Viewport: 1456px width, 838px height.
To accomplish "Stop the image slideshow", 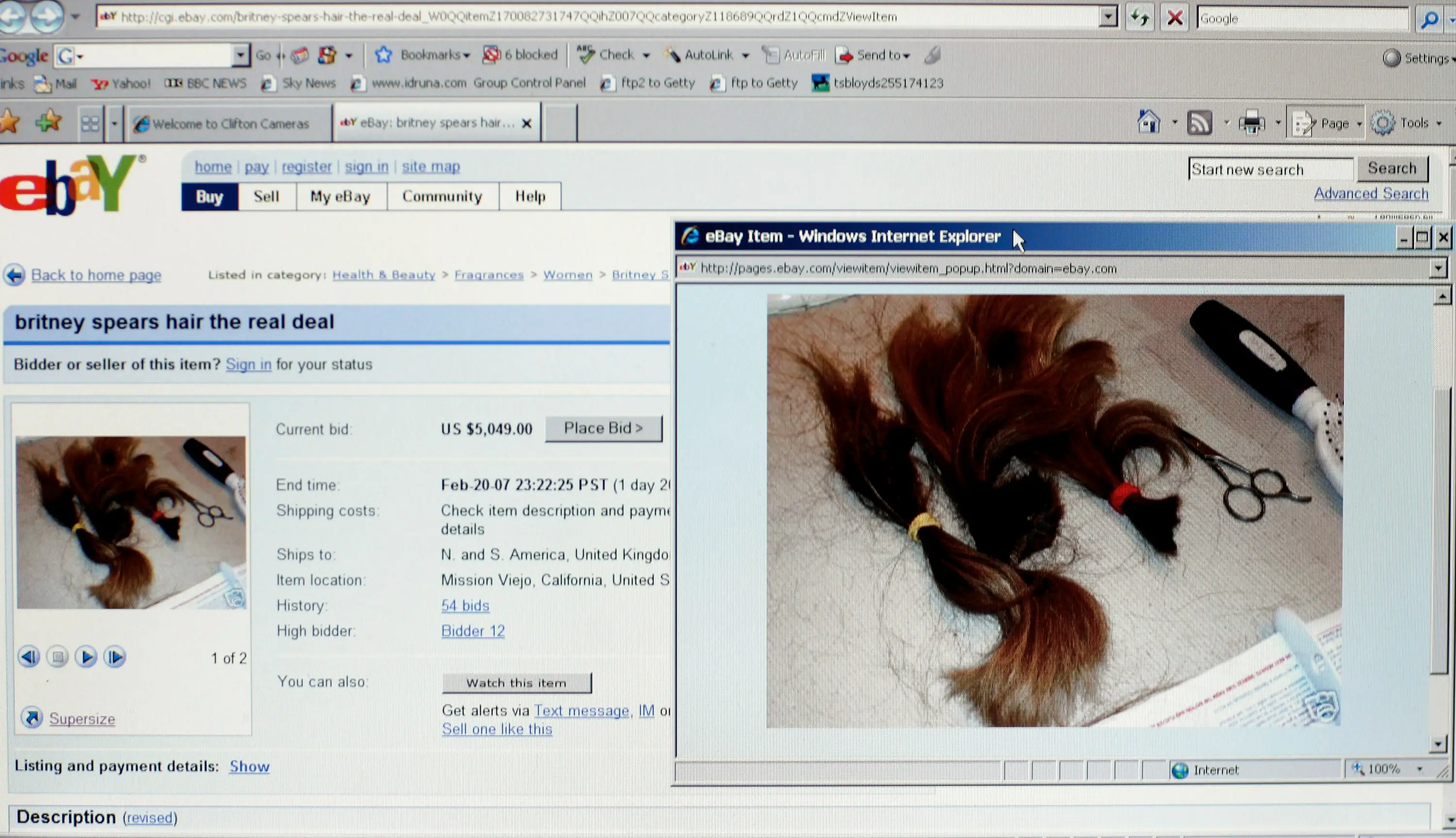I will 58,657.
